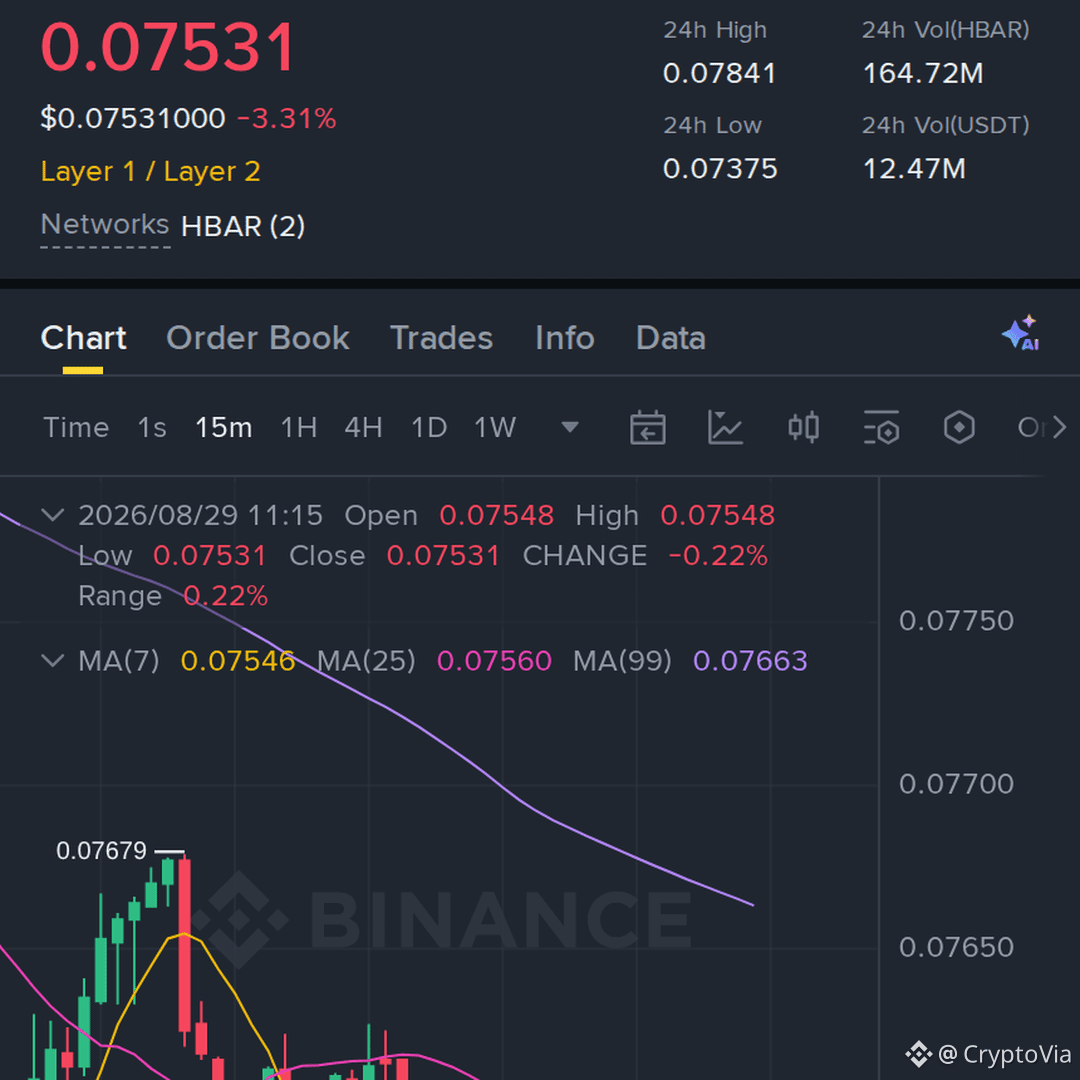Expand more toolbar options arrow
1080x1080 pixels.
[x=1059, y=428]
